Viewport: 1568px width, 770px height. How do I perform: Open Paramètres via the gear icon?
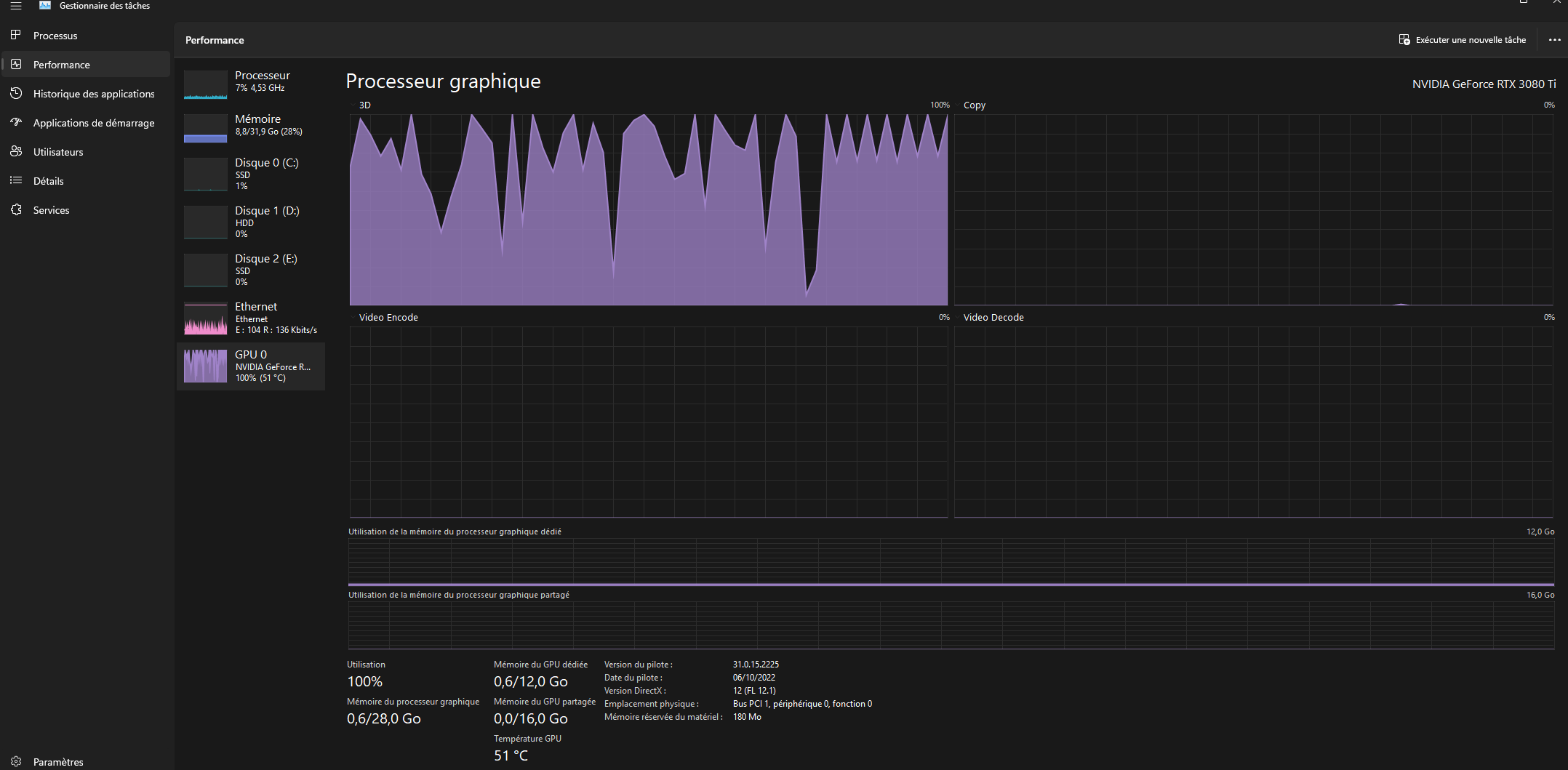(15, 761)
